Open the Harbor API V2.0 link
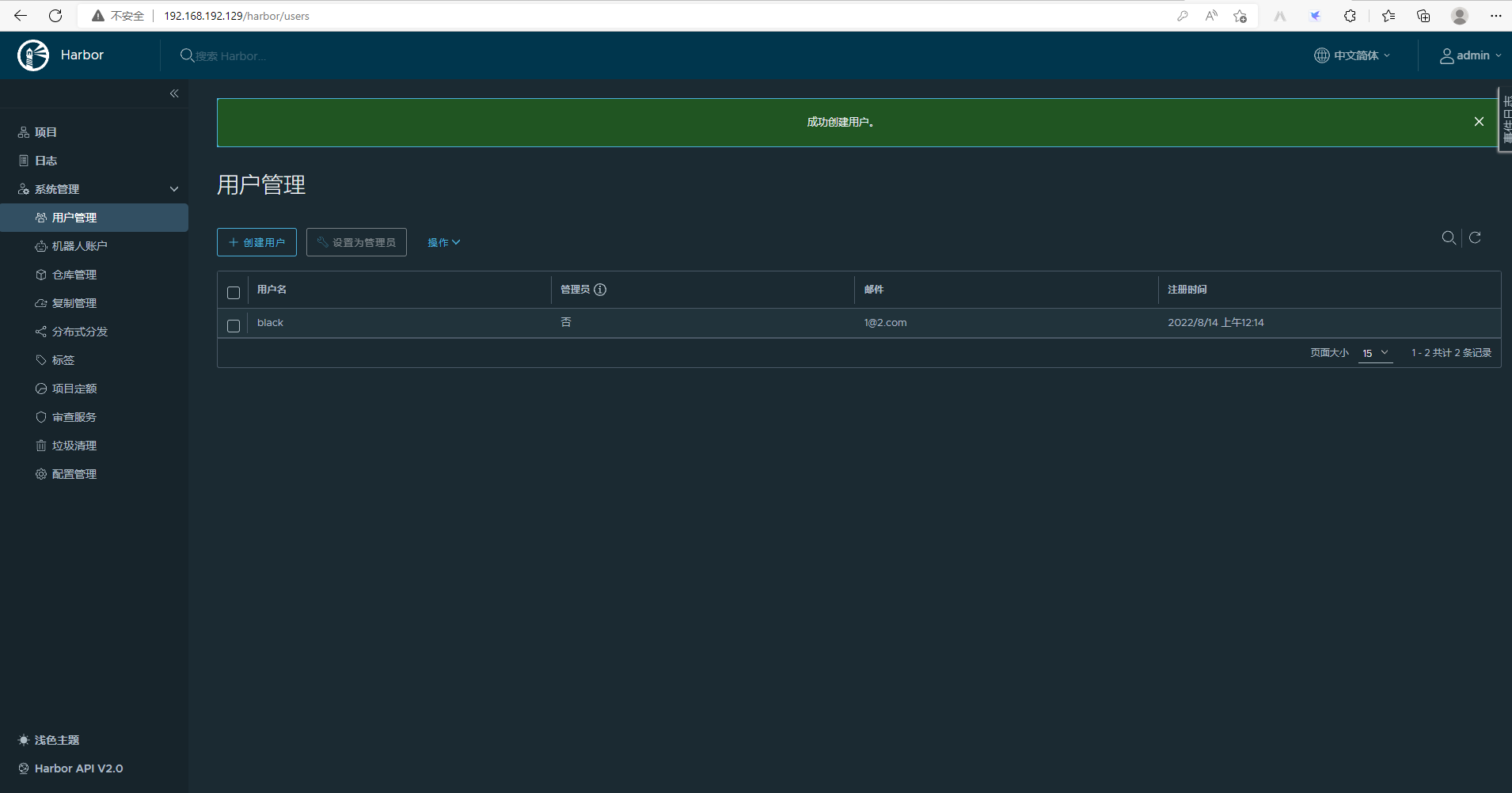 pyautogui.click(x=78, y=768)
